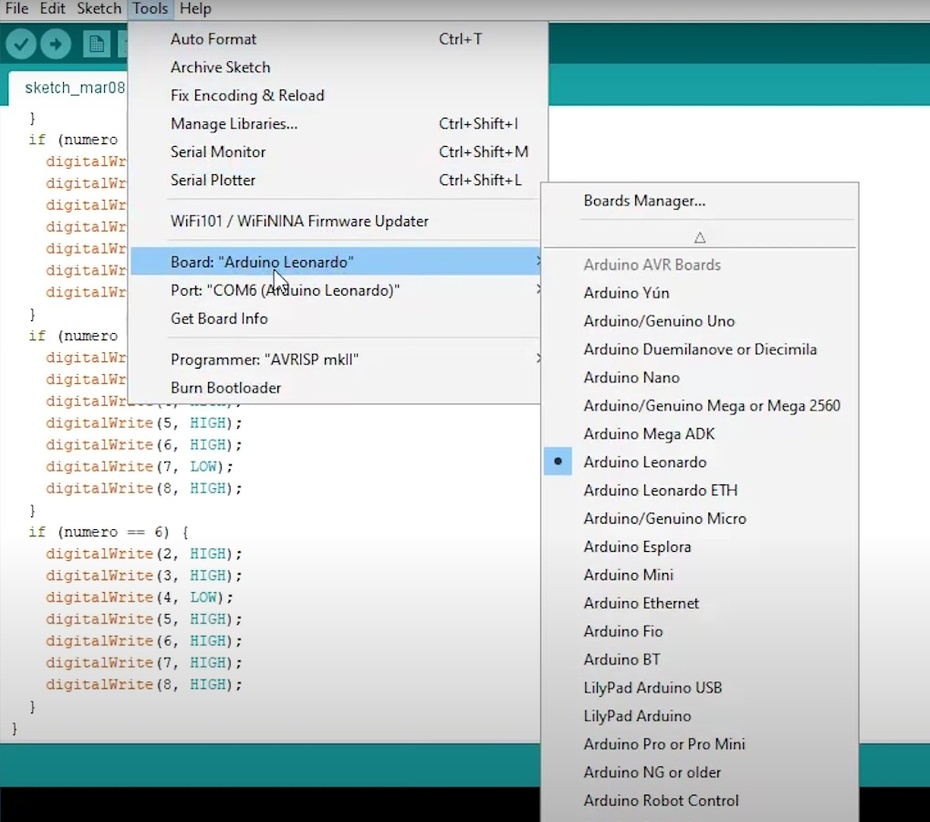This screenshot has height=822, width=930.
Task: Click the scroll-up triangle in boards list
Action: [700, 238]
